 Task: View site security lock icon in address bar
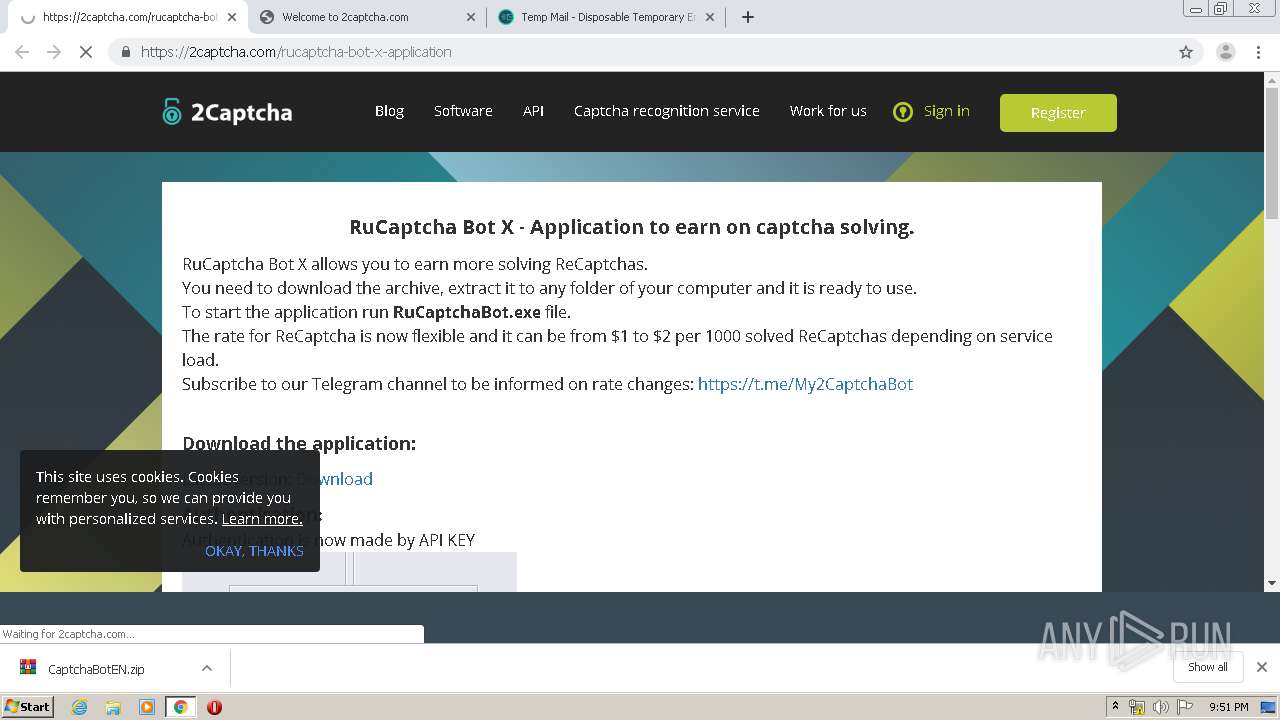click(126, 52)
